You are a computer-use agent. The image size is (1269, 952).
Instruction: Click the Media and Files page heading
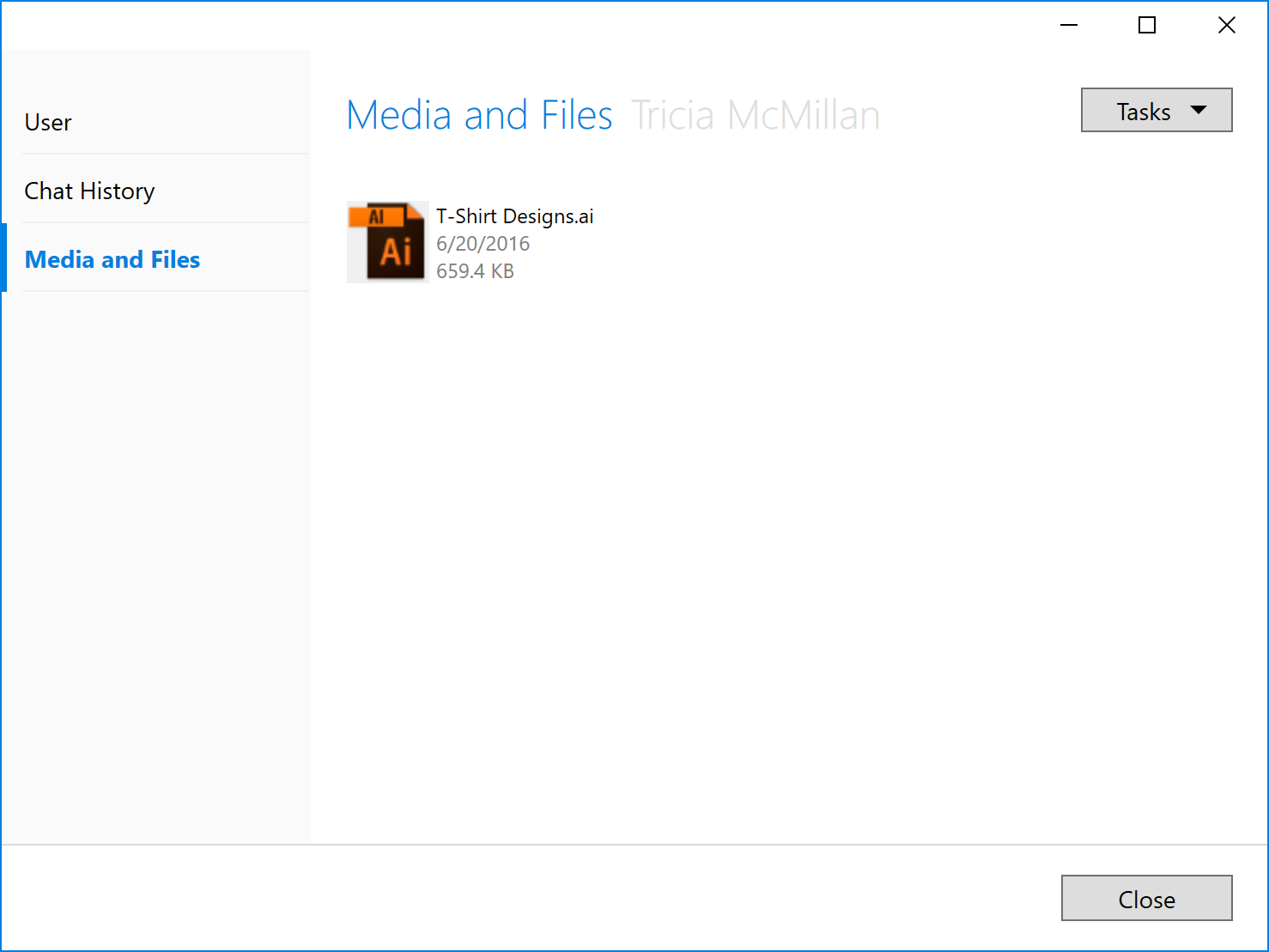[x=479, y=115]
